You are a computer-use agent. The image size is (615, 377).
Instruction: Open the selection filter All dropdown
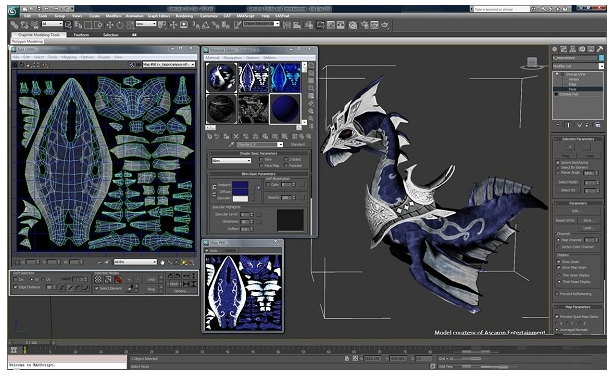[52, 24]
